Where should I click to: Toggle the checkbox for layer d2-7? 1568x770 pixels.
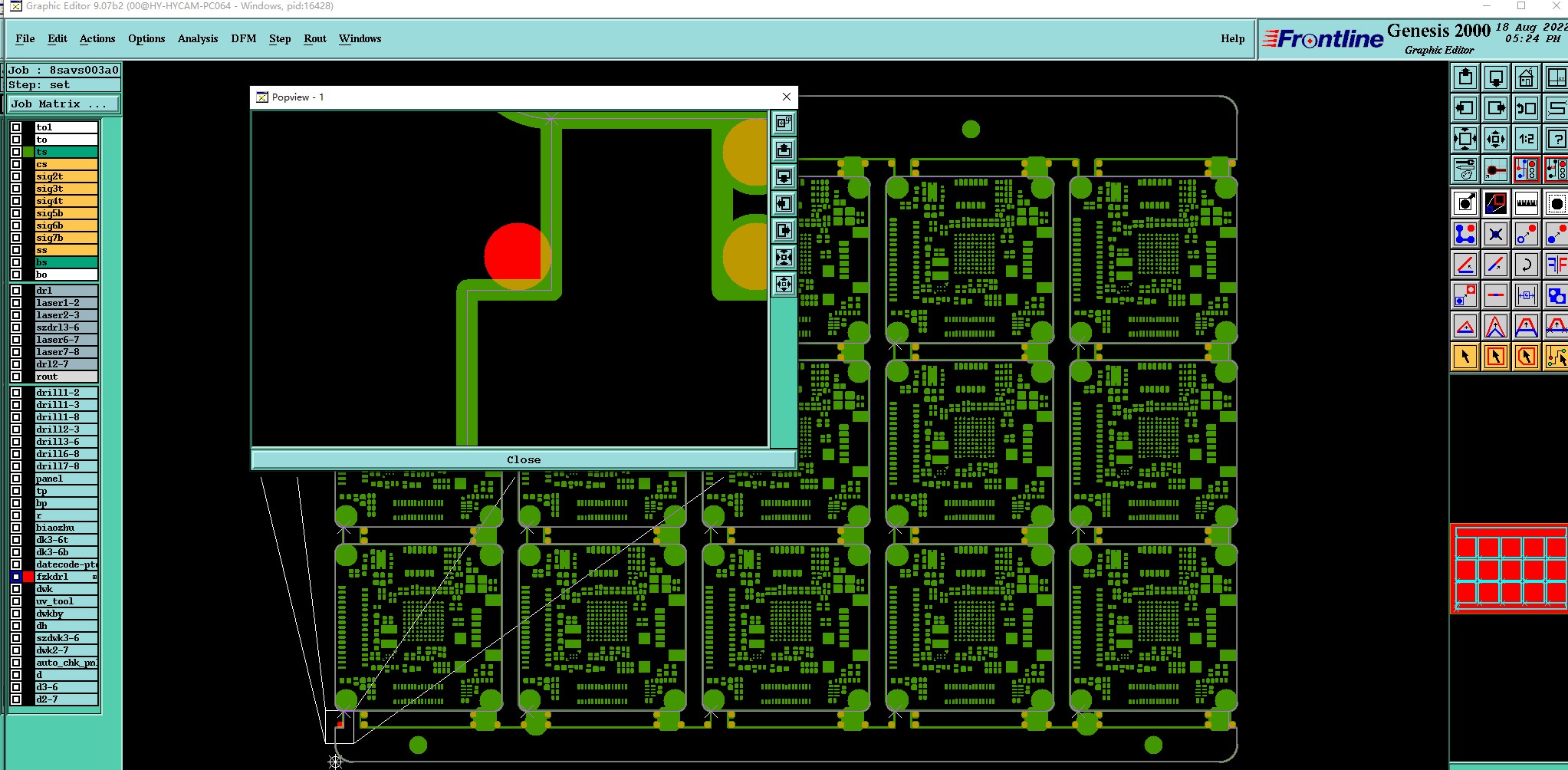tap(16, 699)
